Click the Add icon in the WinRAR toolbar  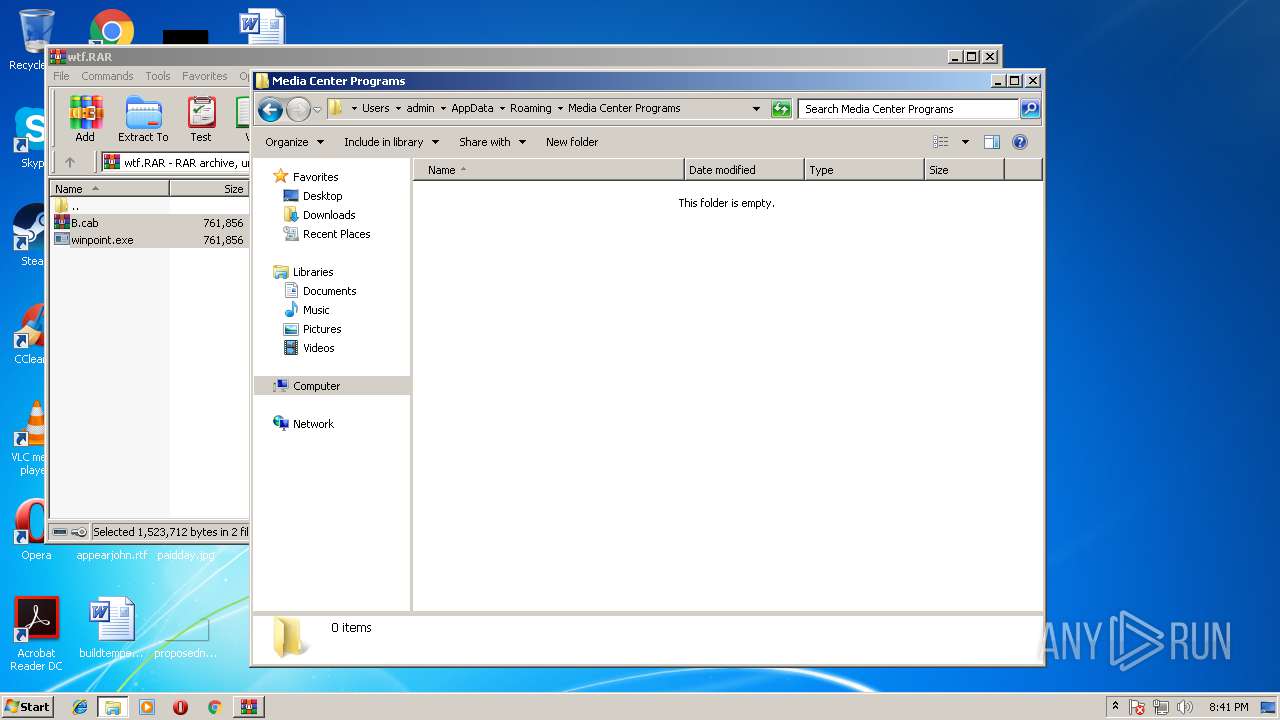[x=85, y=119]
